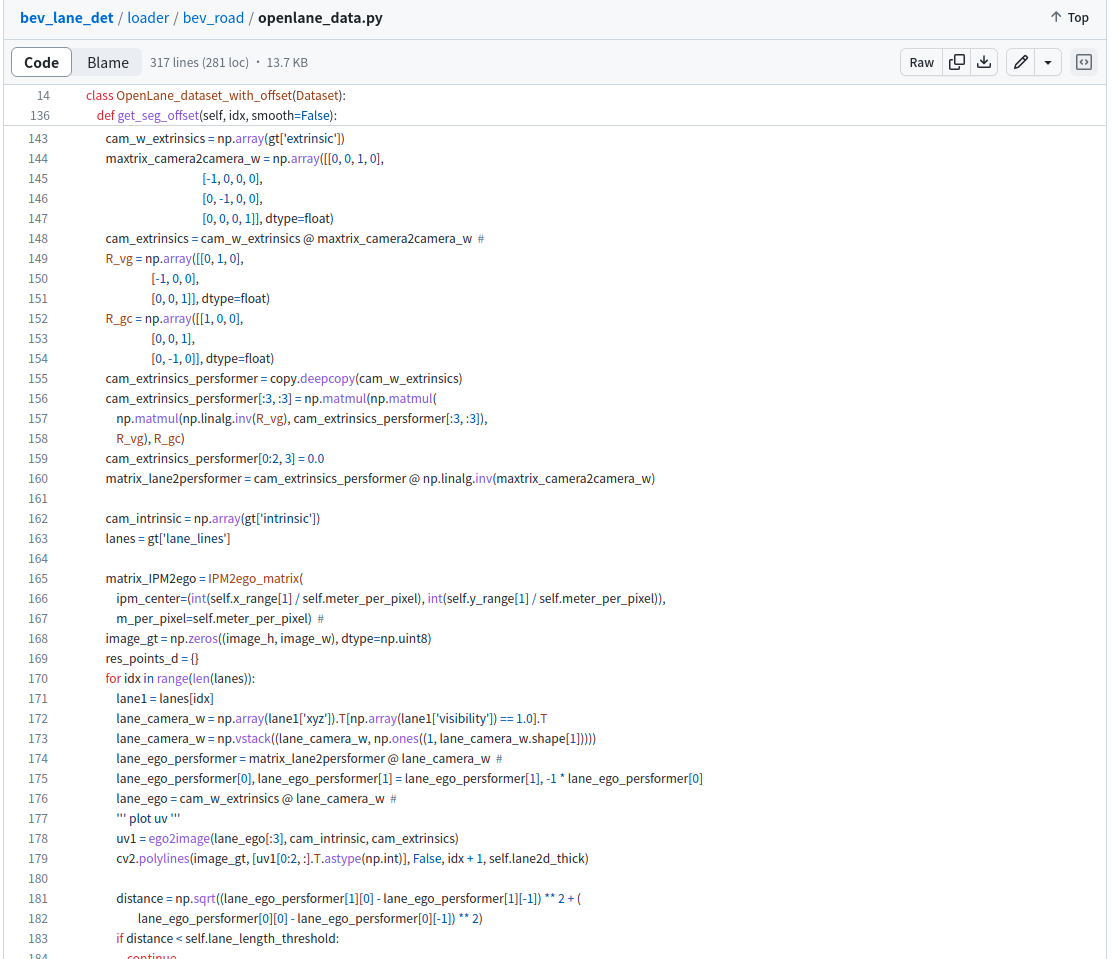The width and height of the screenshot is (1116, 959).
Task: Click the download raw file icon
Action: point(984,62)
